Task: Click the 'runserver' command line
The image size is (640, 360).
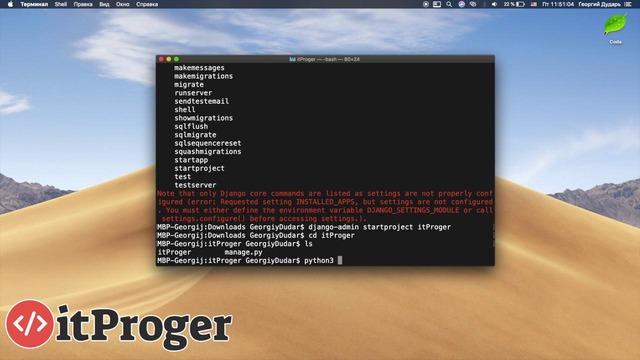Action: (x=193, y=93)
